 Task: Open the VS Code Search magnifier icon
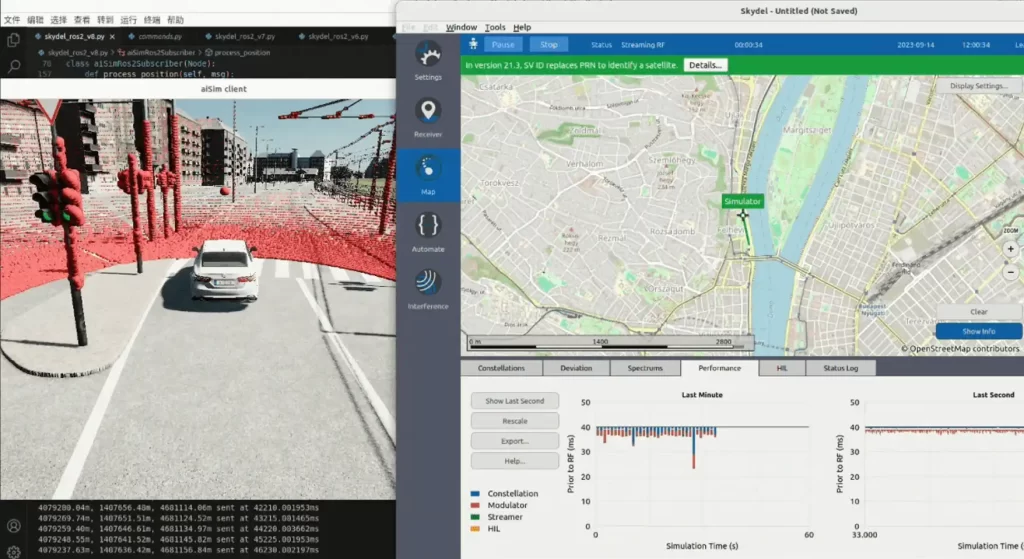coord(13,66)
